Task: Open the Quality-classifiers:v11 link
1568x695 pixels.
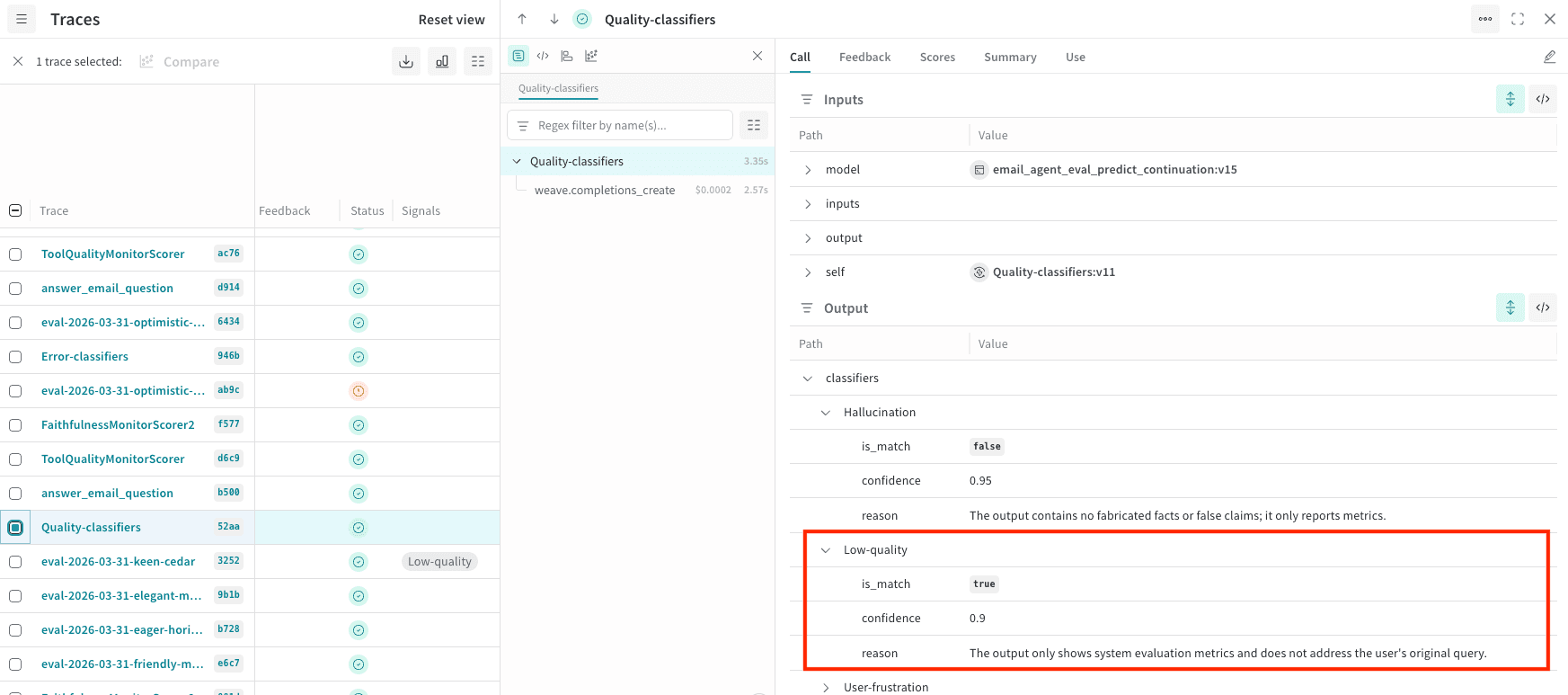Action: click(1053, 272)
